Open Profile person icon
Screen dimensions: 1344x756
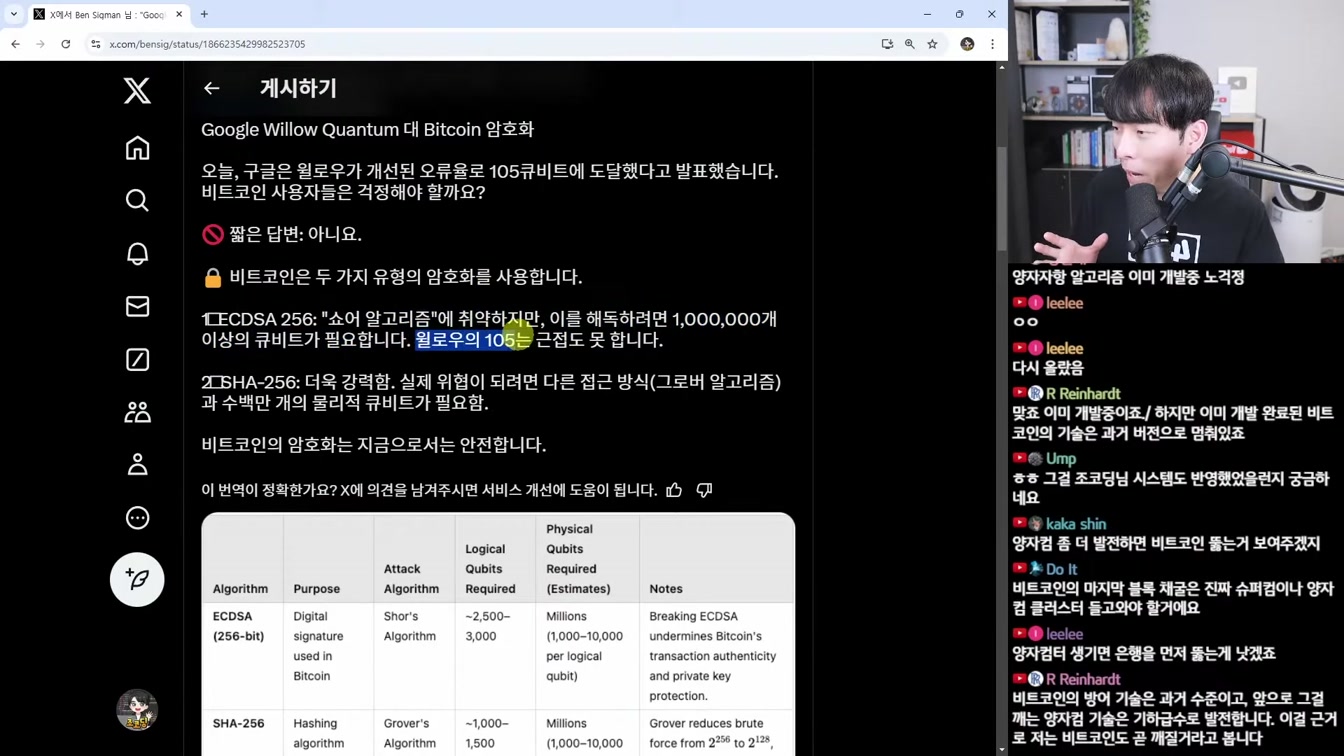(x=137, y=465)
